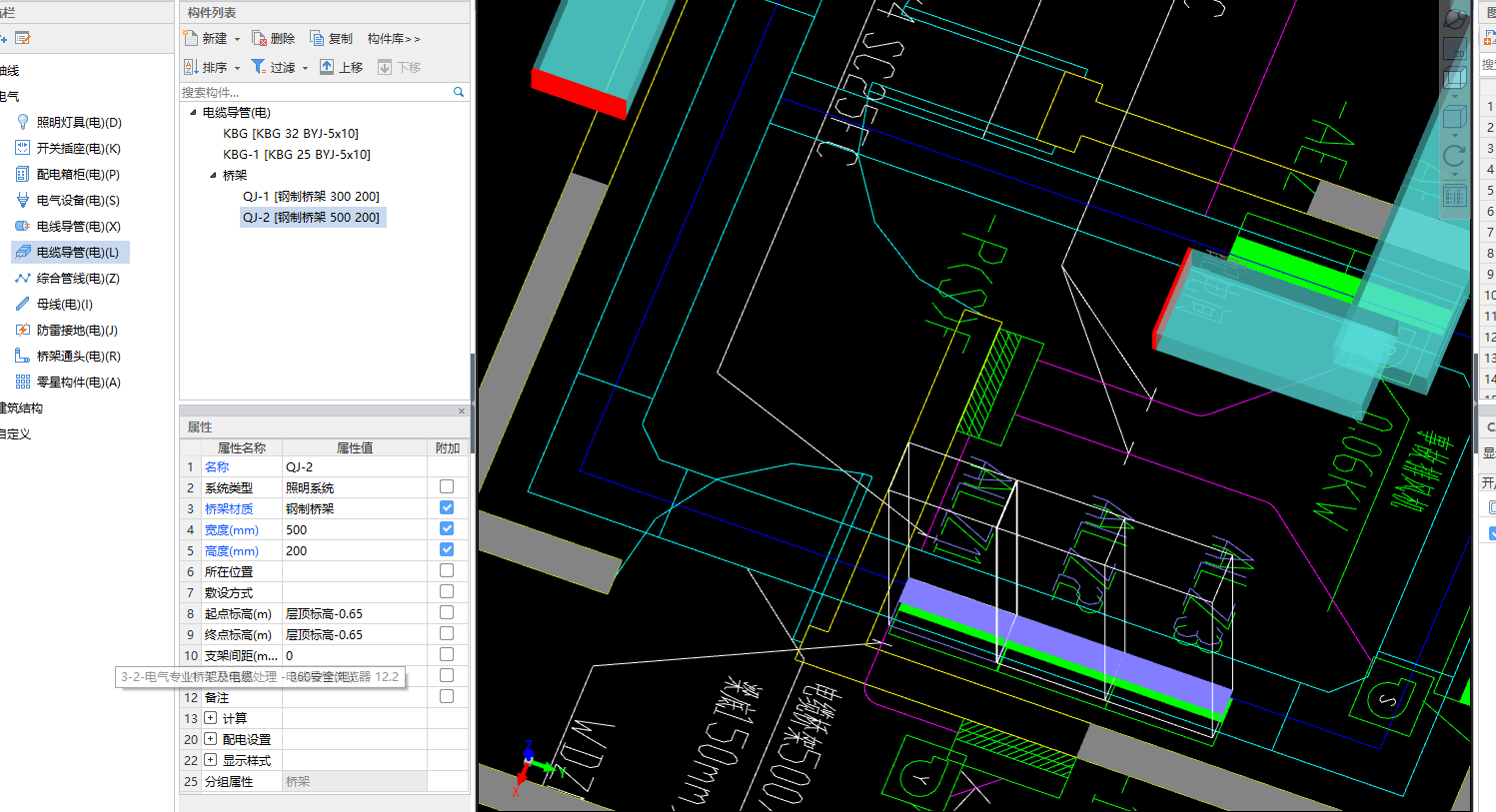Select QJ-1 [钢制桥架 300 200] component

pos(311,196)
